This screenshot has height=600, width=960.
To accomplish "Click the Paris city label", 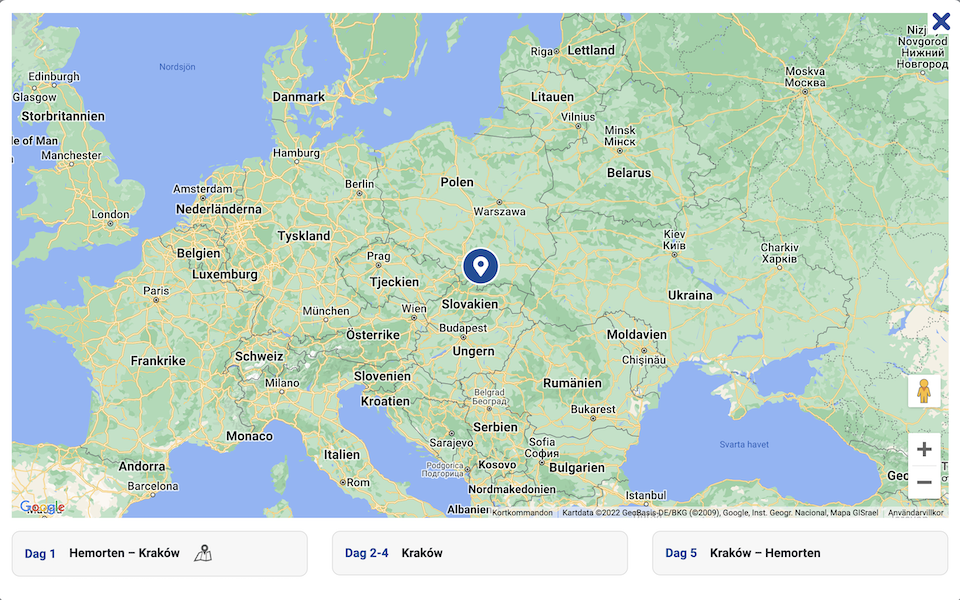I will 156,290.
